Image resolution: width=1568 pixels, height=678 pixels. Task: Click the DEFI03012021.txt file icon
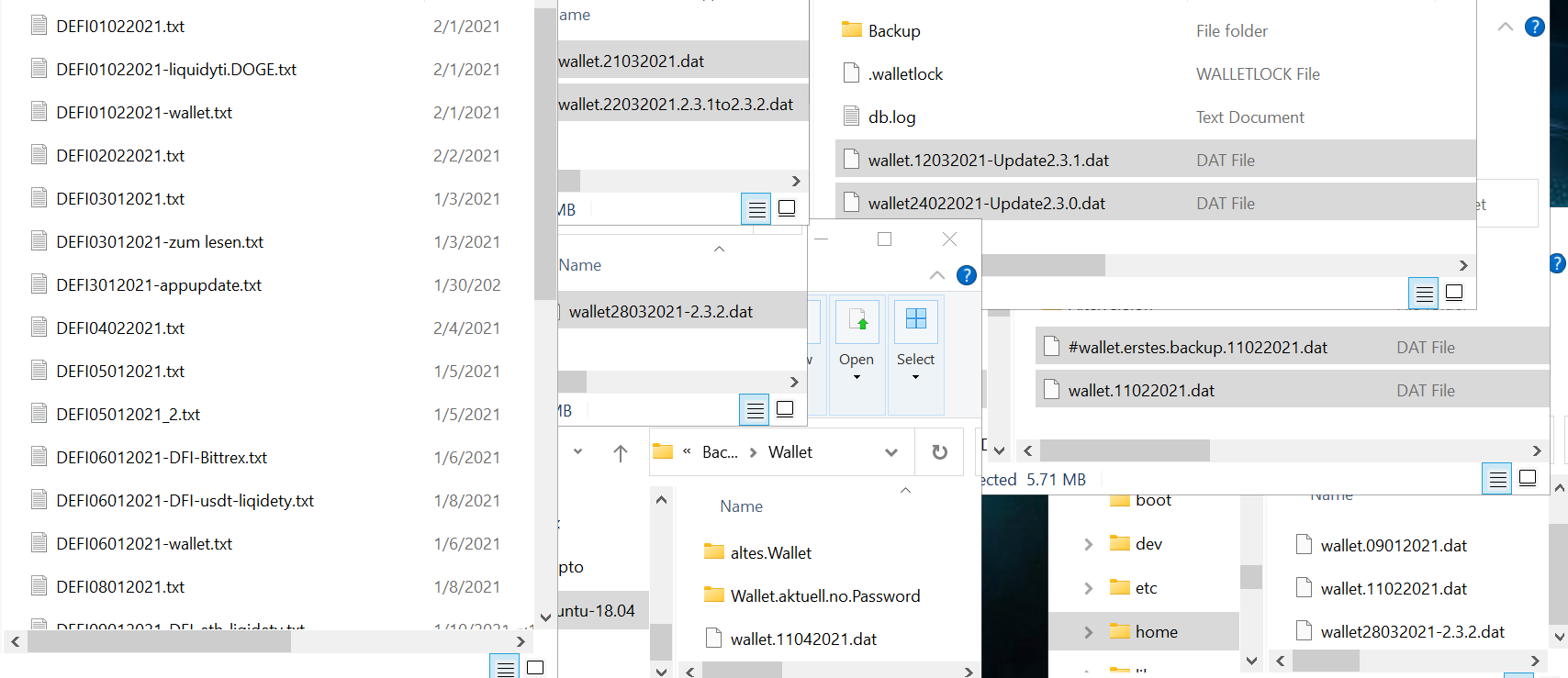[39, 197]
